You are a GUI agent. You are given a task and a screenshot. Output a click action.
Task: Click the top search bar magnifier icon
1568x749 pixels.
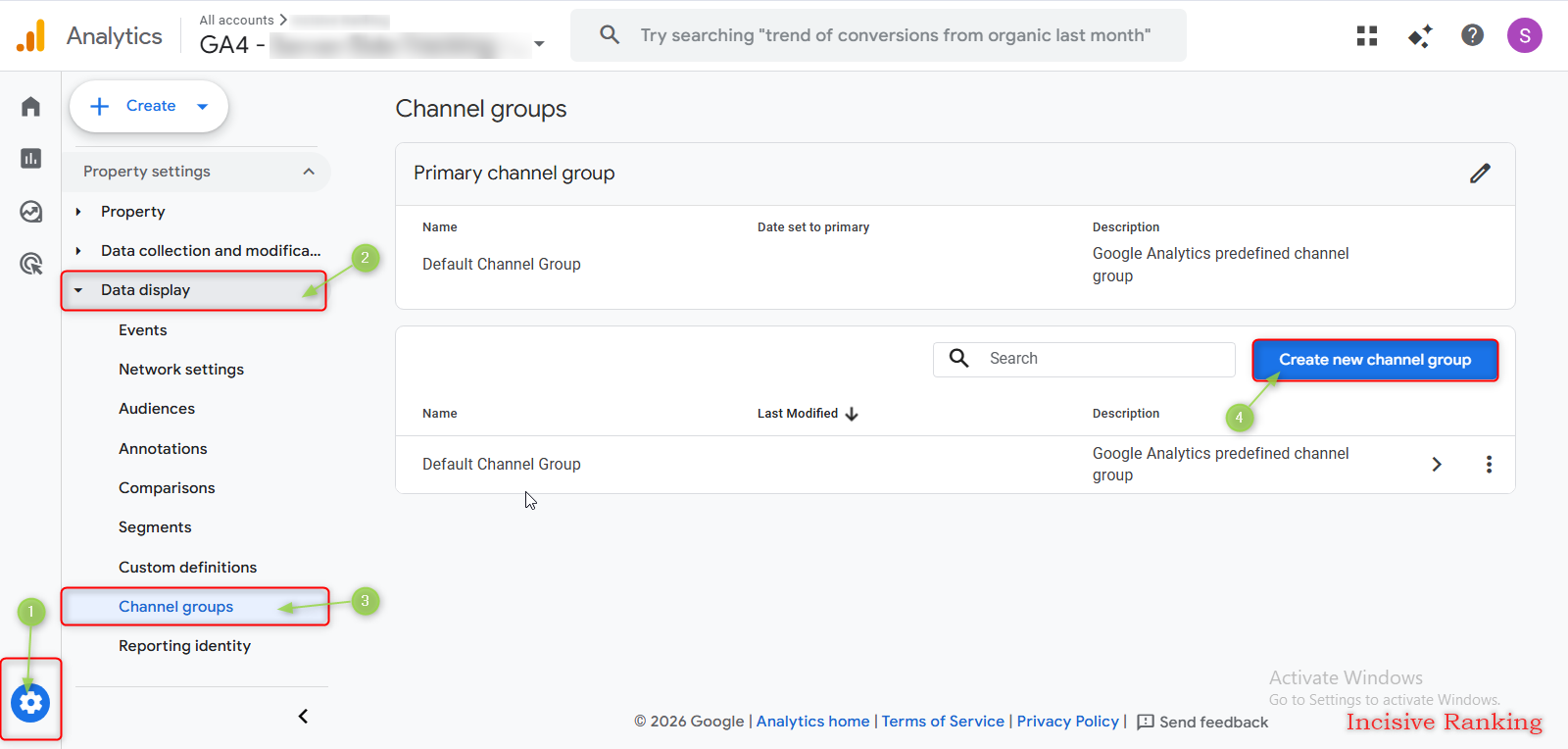610,35
